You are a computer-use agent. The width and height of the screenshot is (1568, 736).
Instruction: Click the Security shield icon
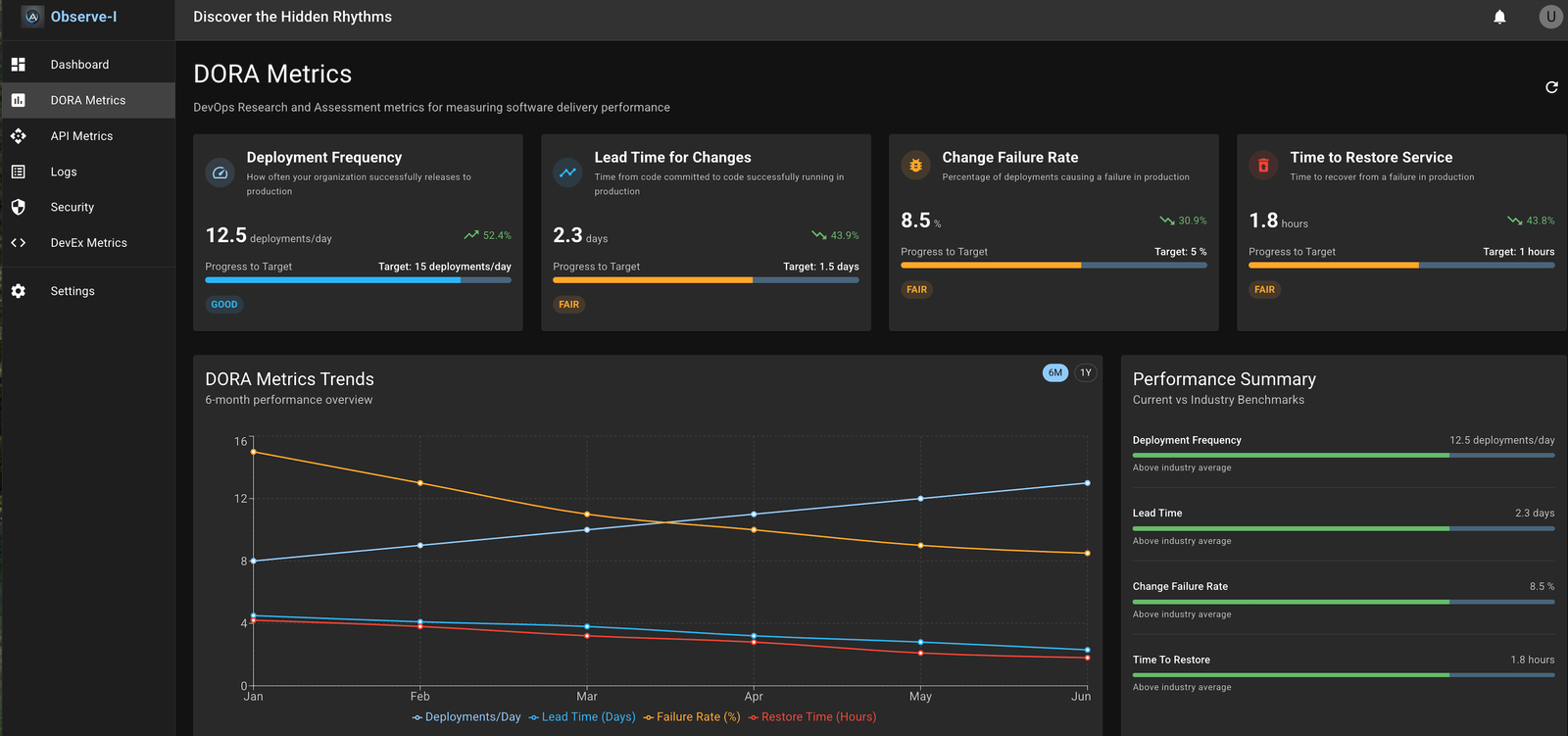pyautogui.click(x=18, y=207)
